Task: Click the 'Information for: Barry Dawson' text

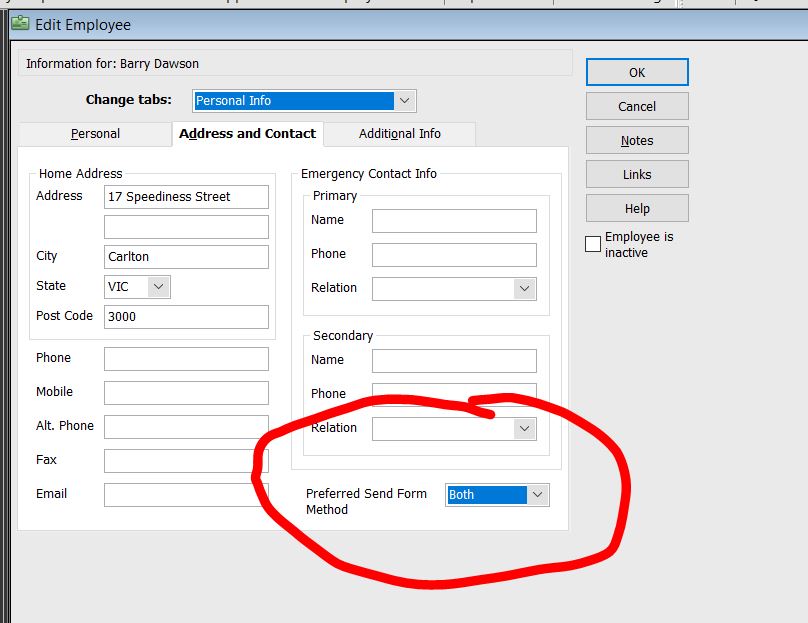Action: click(112, 63)
